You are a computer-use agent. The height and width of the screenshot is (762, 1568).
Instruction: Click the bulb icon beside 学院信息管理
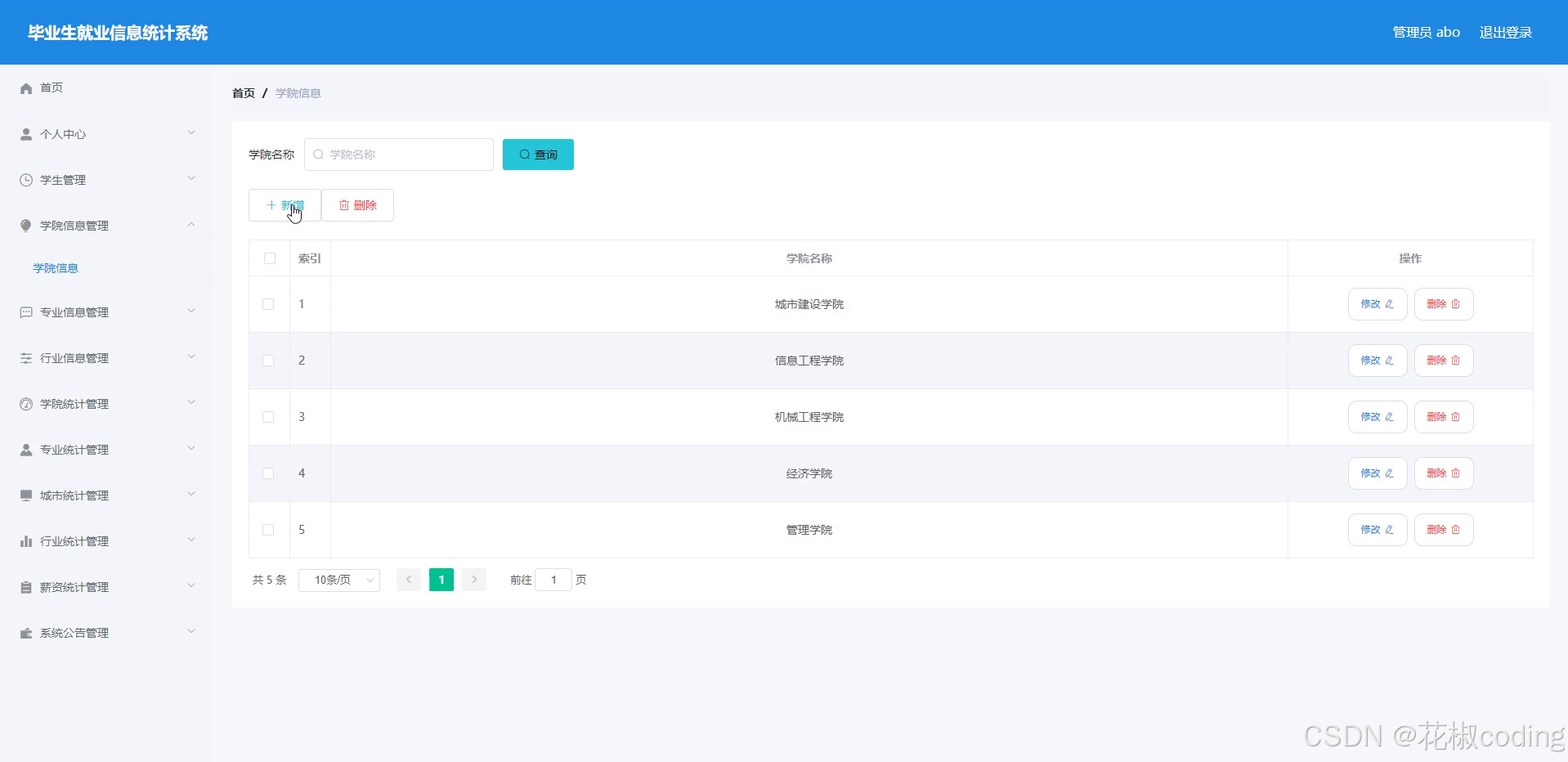click(x=26, y=226)
